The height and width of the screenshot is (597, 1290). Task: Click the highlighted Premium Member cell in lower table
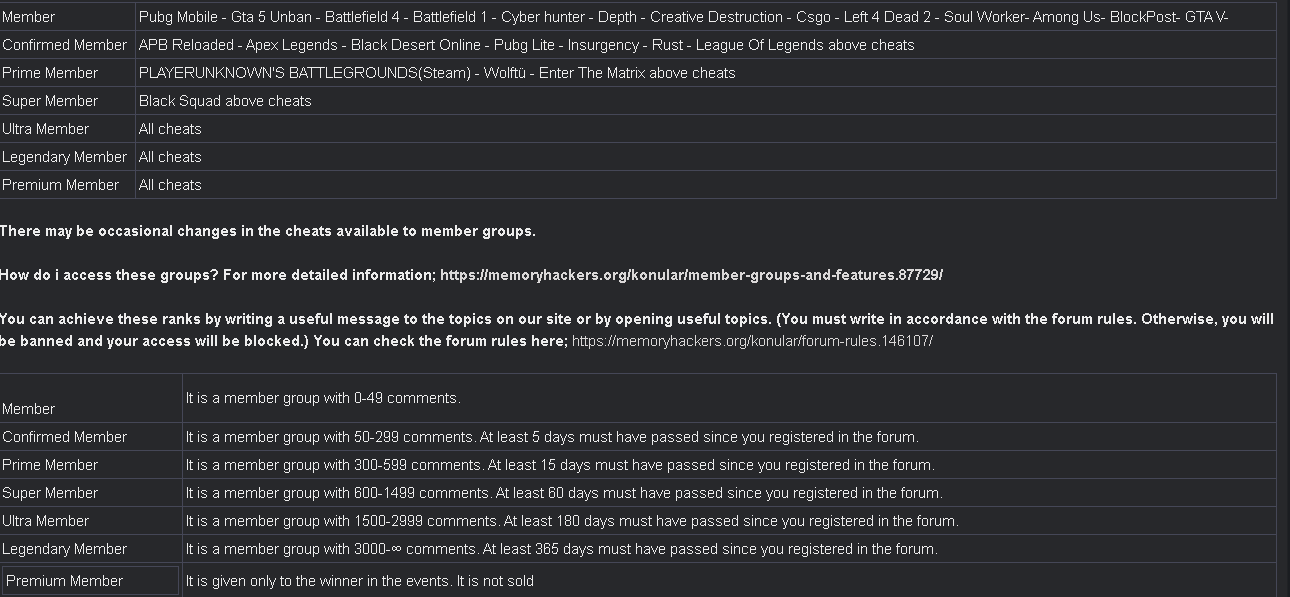click(91, 581)
